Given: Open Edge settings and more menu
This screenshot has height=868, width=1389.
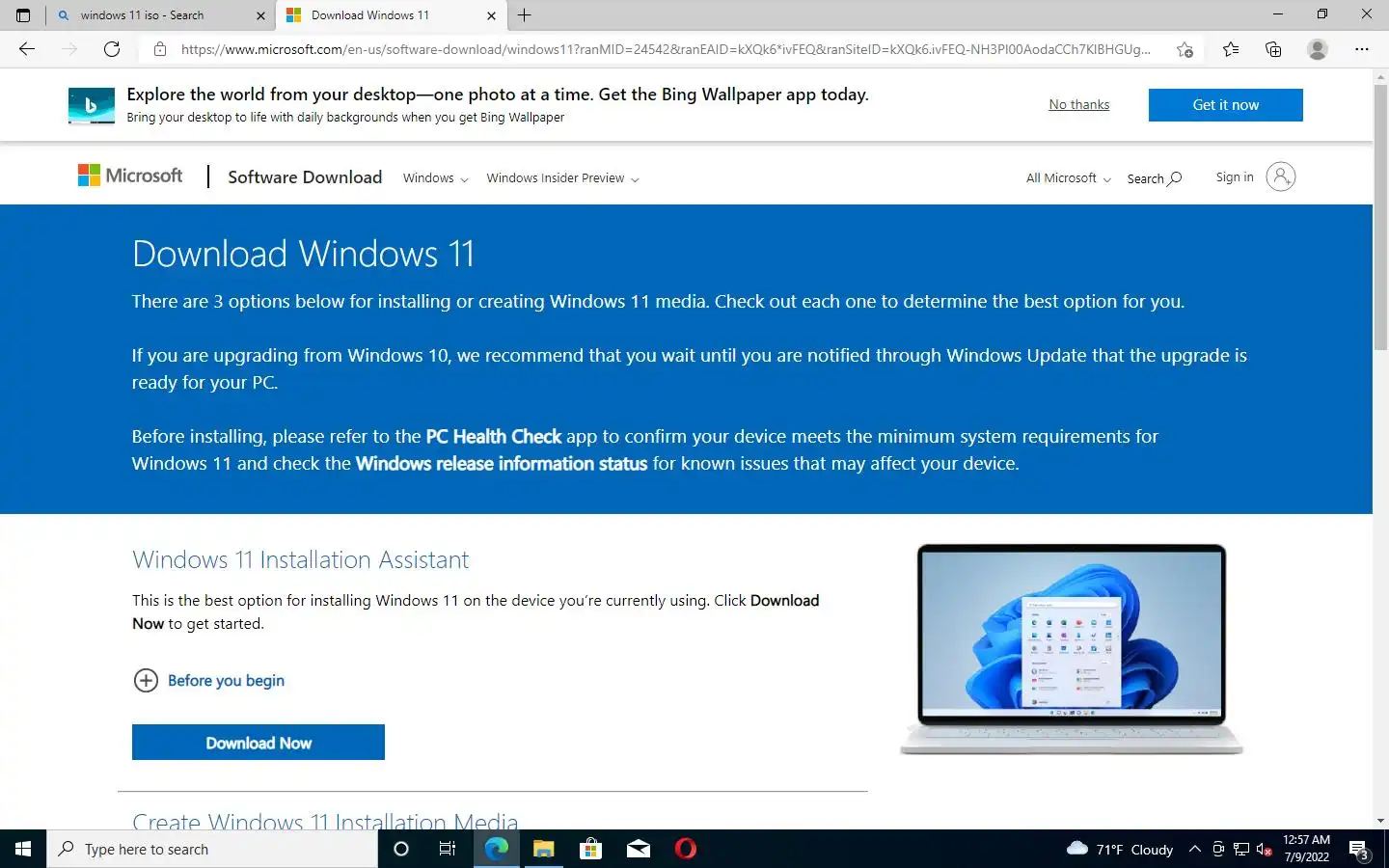Looking at the screenshot, I should [1362, 49].
